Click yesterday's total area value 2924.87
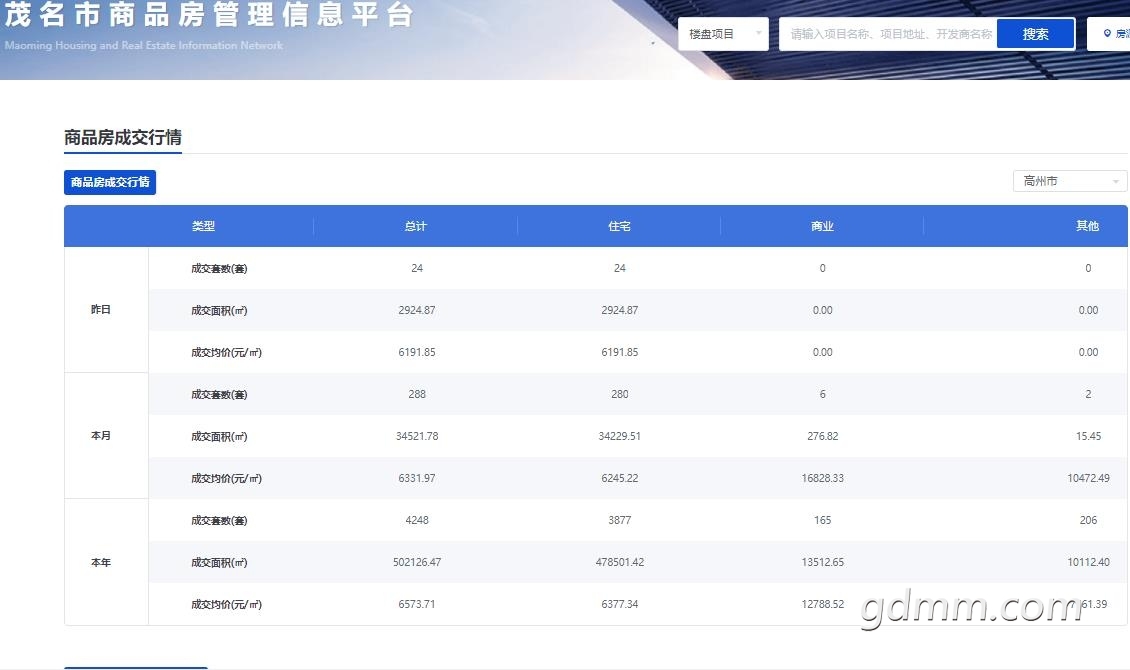Image resolution: width=1130 pixels, height=670 pixels. point(417,310)
